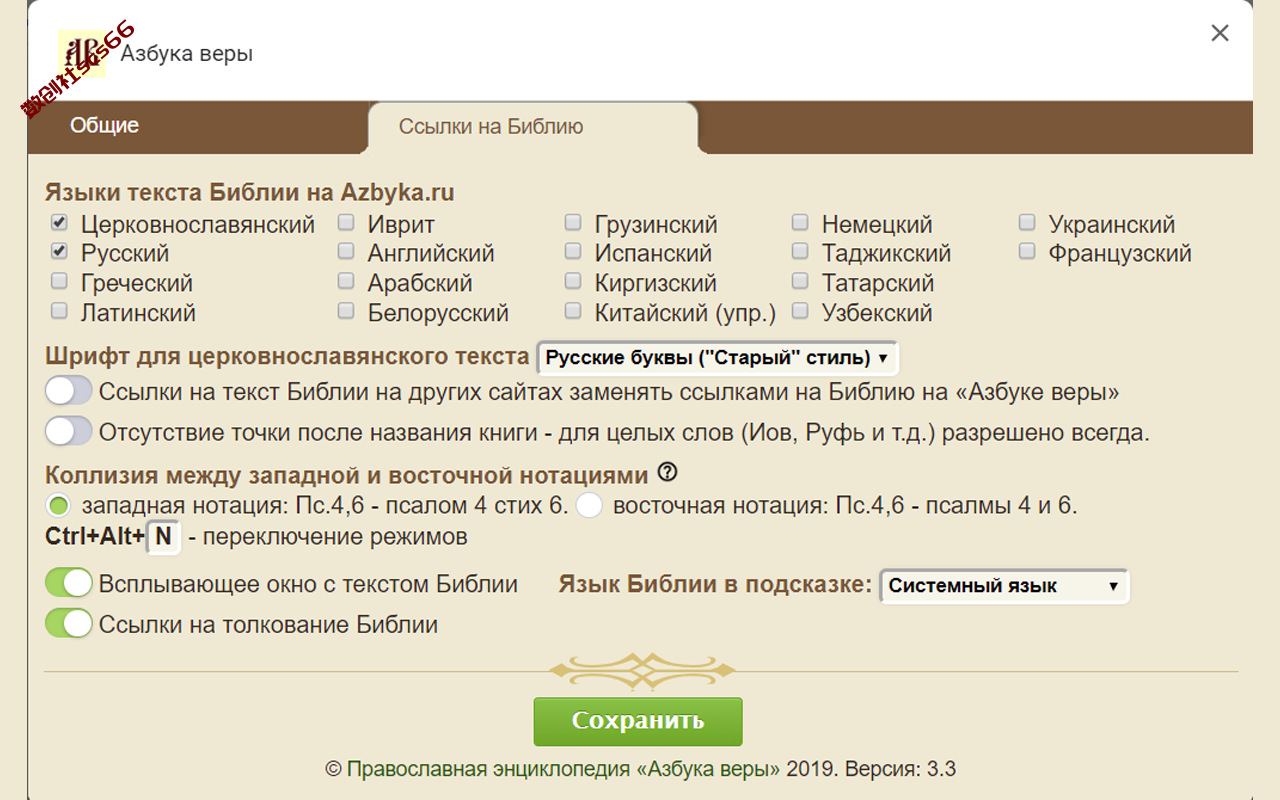
Task: Switch to the Общие tab
Action: pos(104,126)
